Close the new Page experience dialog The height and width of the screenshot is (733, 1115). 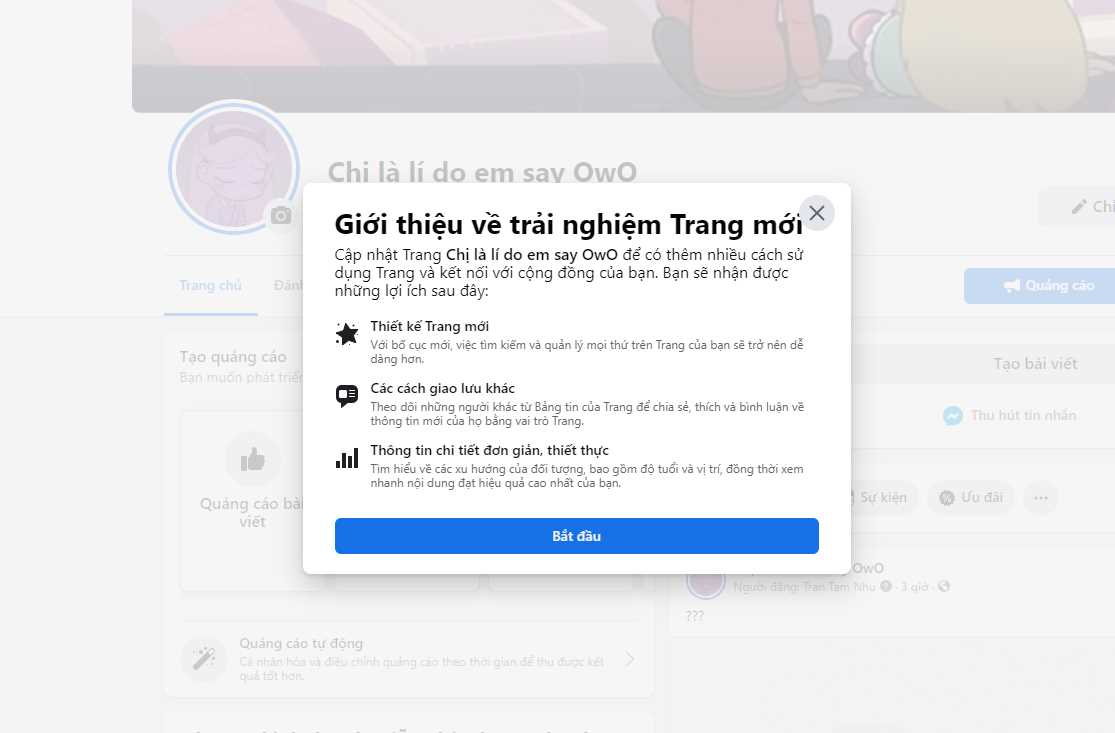816,213
